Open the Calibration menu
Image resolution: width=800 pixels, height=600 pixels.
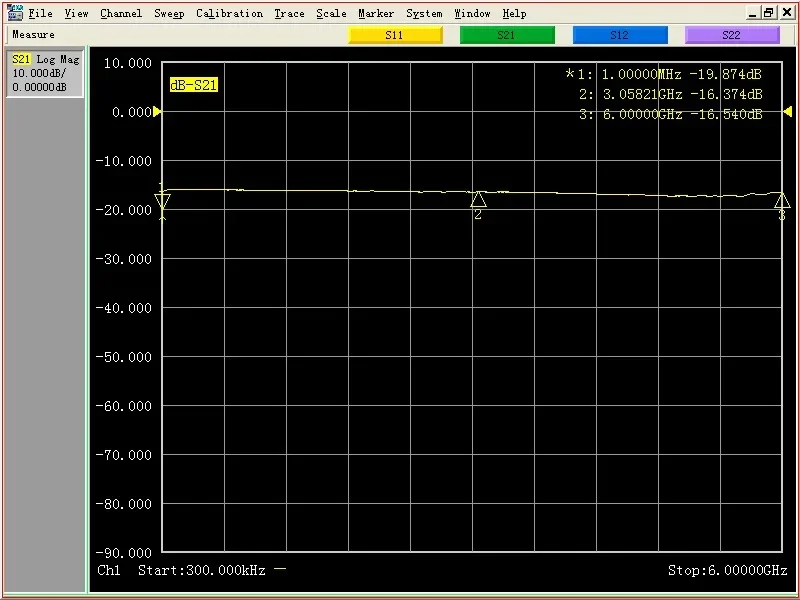point(229,13)
